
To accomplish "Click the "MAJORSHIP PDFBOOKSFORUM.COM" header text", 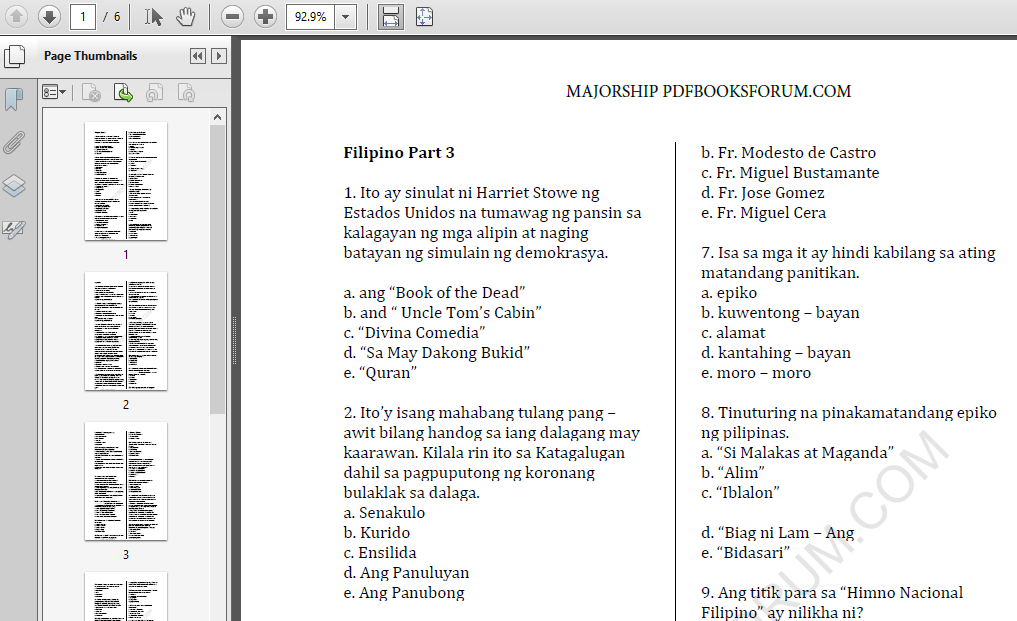I will click(708, 91).
